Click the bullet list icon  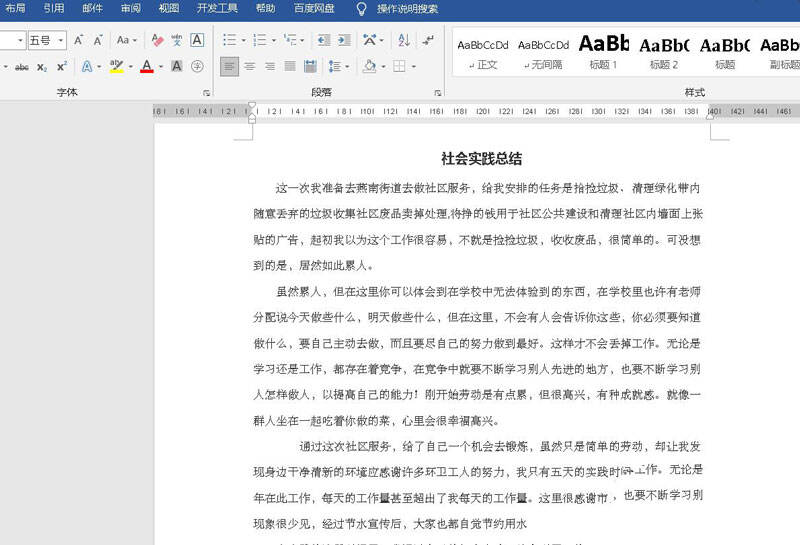point(230,40)
